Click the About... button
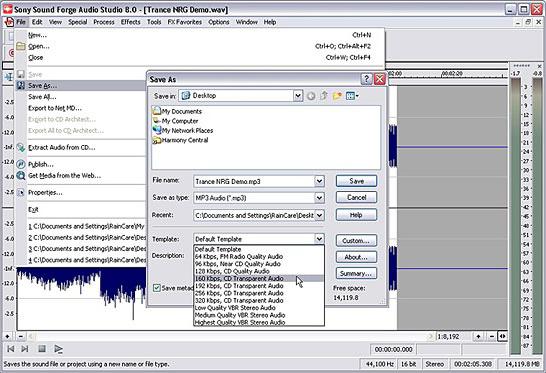546x373 pixels. click(x=356, y=257)
